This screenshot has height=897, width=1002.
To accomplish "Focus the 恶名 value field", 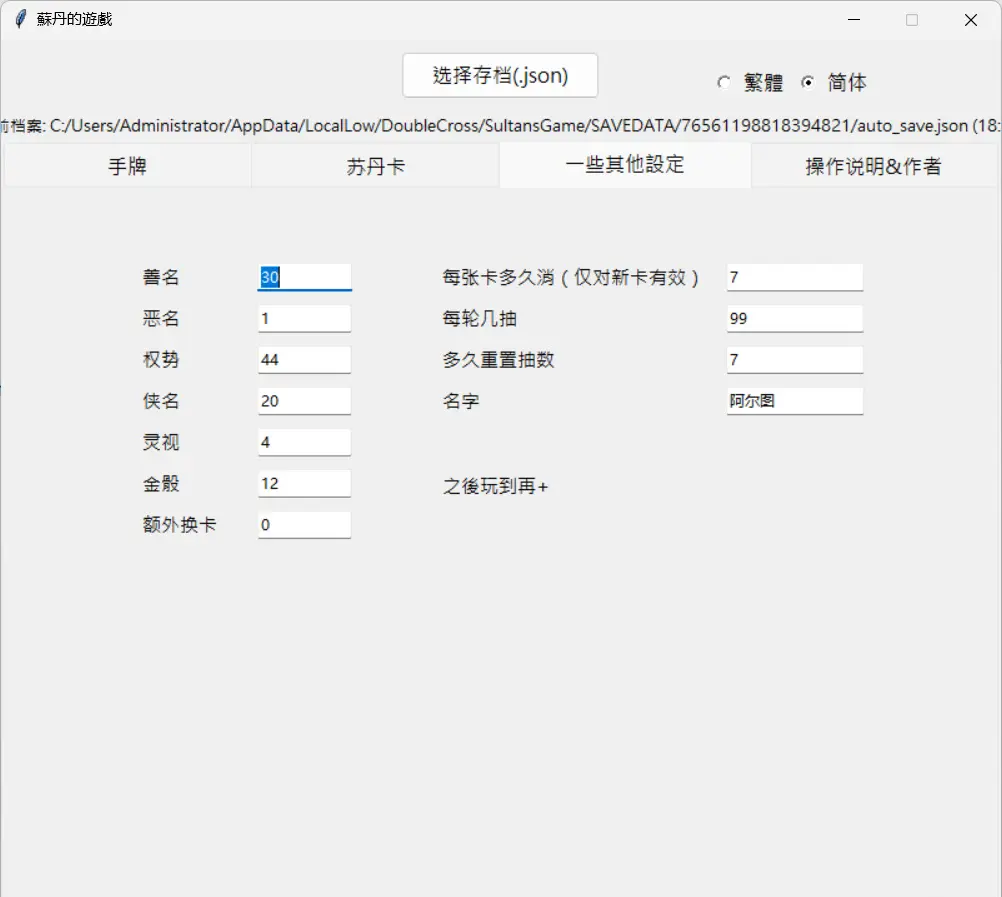I will pyautogui.click(x=304, y=319).
